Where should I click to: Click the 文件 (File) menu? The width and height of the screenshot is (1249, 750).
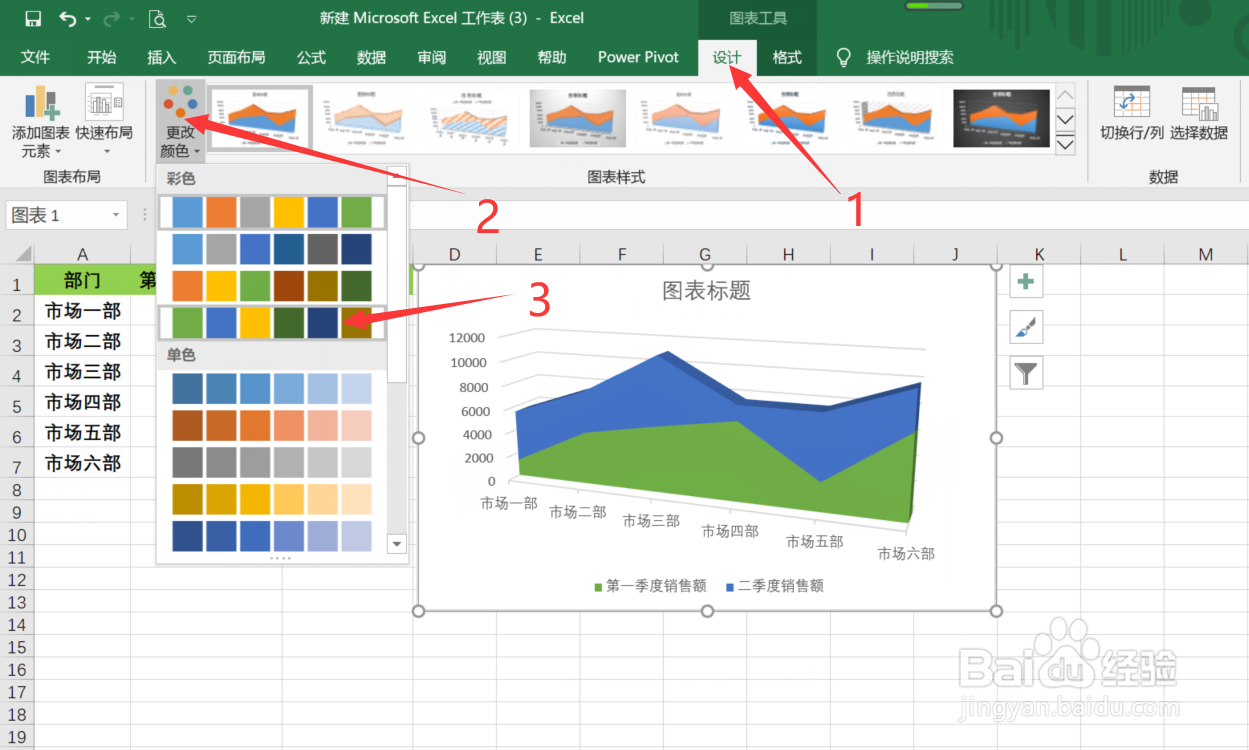pos(36,57)
